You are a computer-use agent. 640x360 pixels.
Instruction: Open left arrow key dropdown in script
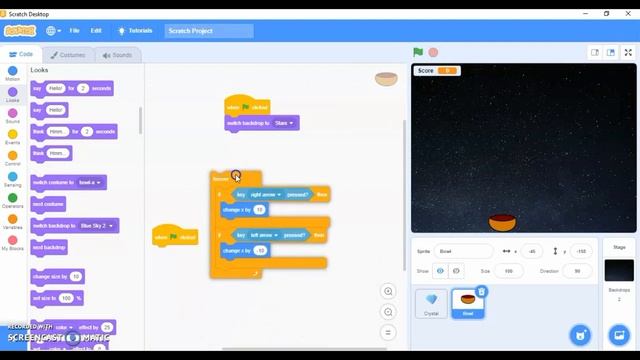point(264,235)
